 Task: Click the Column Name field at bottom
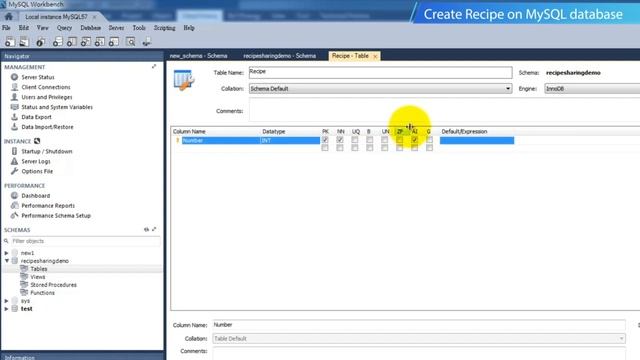tap(419, 325)
